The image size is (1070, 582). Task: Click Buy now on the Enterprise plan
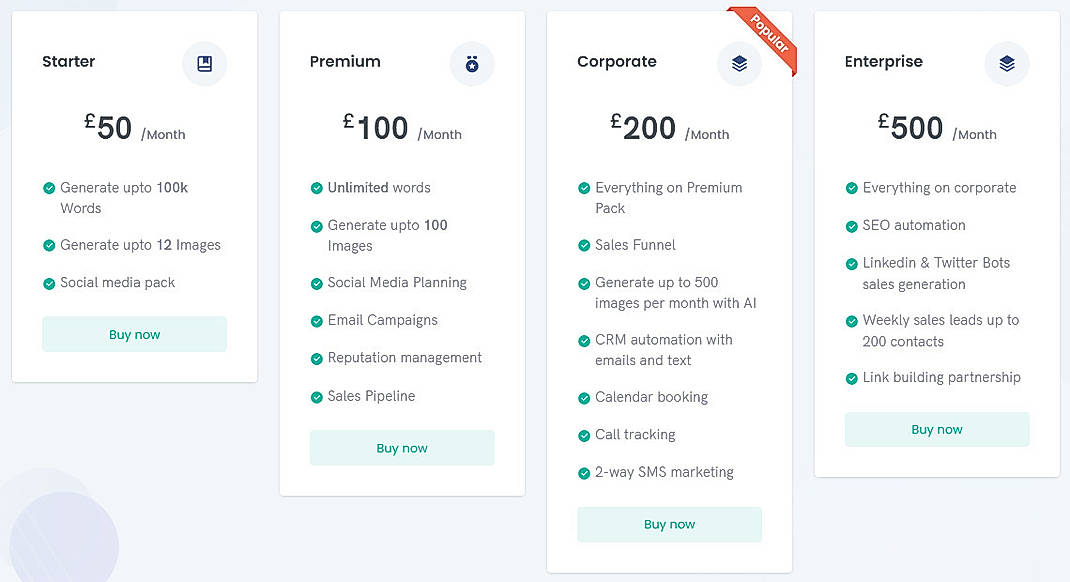point(937,429)
